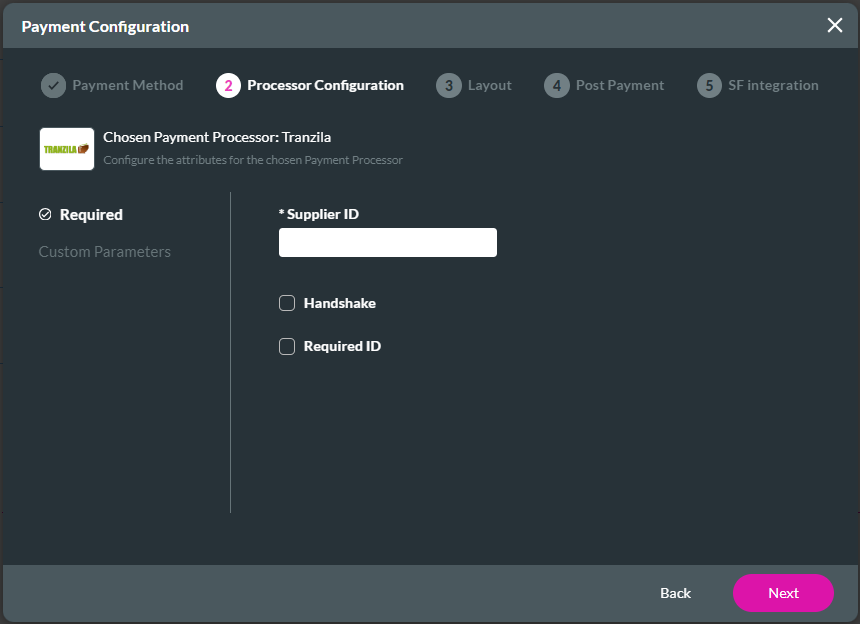Click the Tranzila payment processor logo
The image size is (860, 624).
tap(66, 148)
